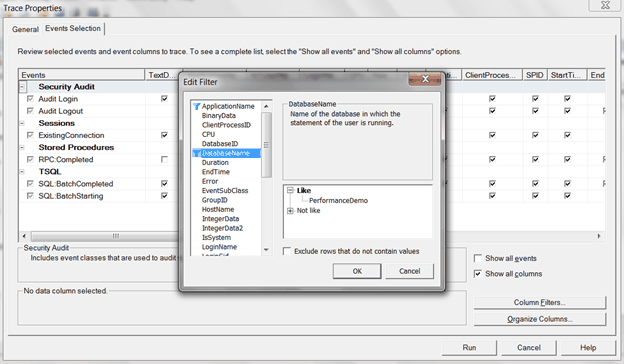
Task: Click the filter list scroll up arrow
Action: (266, 106)
